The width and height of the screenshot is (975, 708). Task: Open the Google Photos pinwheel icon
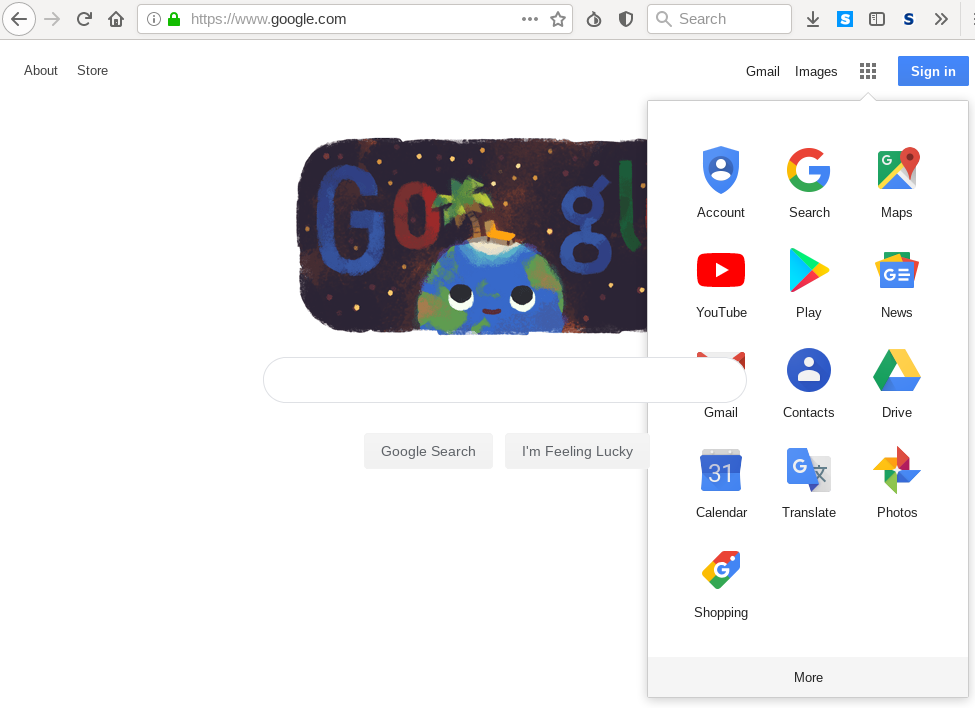pos(897,470)
